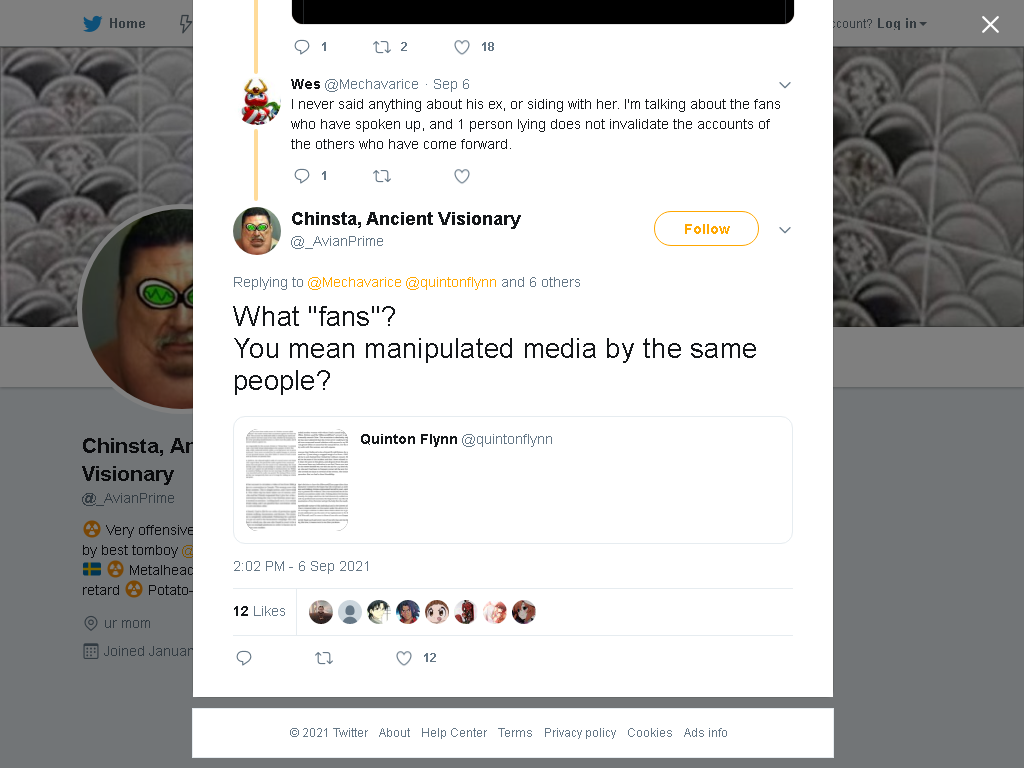Image resolution: width=1024 pixels, height=768 pixels.
Task: Open the Log in dropdown
Action: coord(901,24)
